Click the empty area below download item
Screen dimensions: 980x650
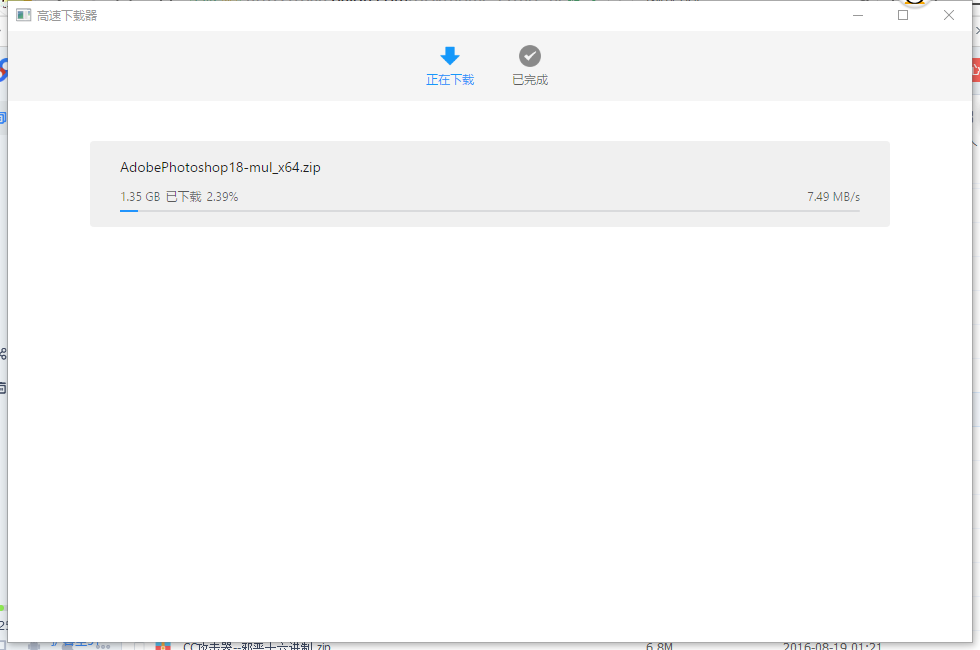(x=489, y=420)
